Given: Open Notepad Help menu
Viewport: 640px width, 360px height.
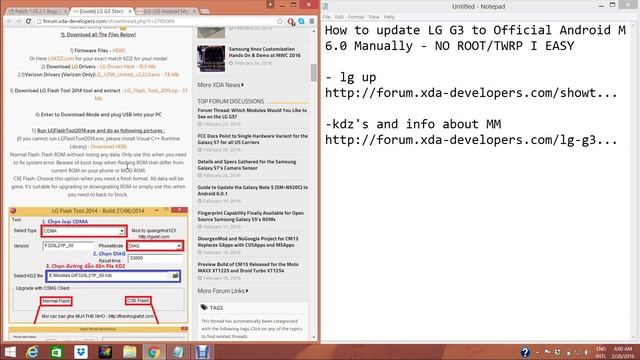Looking at the screenshot, I should 389,17.
